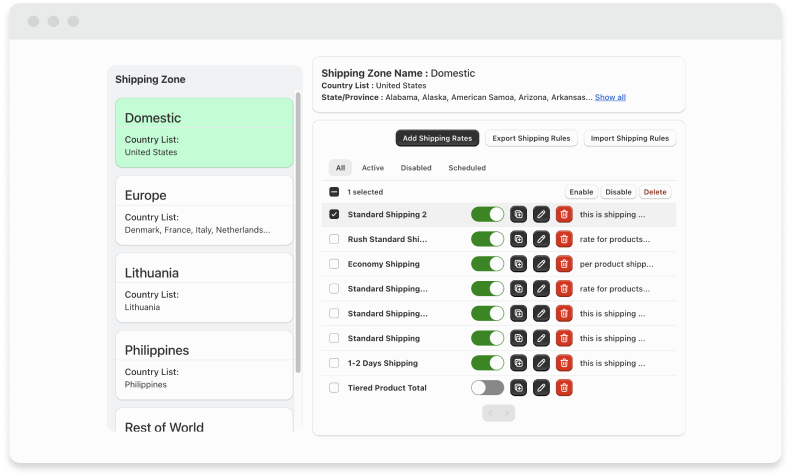Enable the Tiered Product Total toggle
Screen dimensions: 788x476
point(487,387)
